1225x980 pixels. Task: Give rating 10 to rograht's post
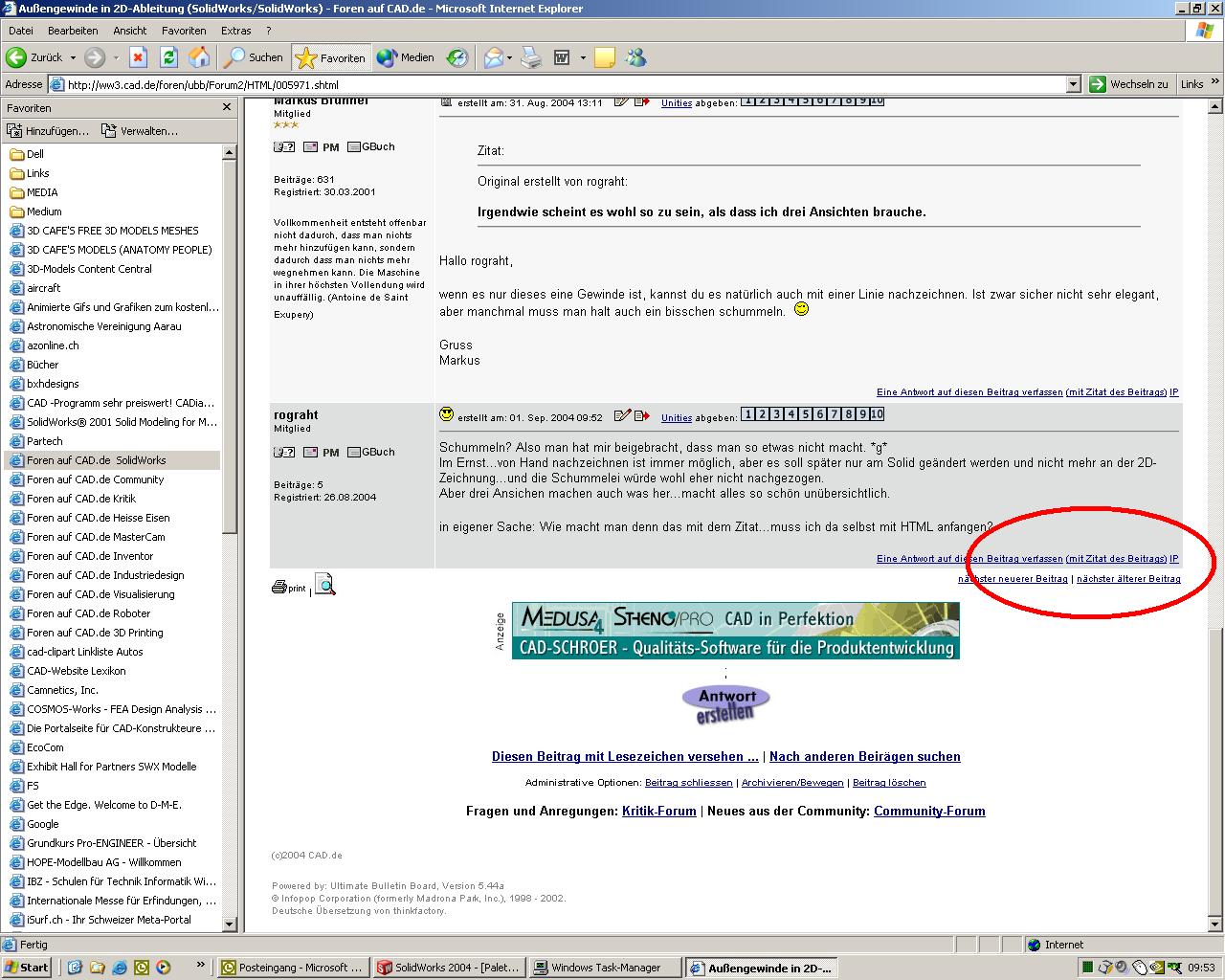pos(878,414)
